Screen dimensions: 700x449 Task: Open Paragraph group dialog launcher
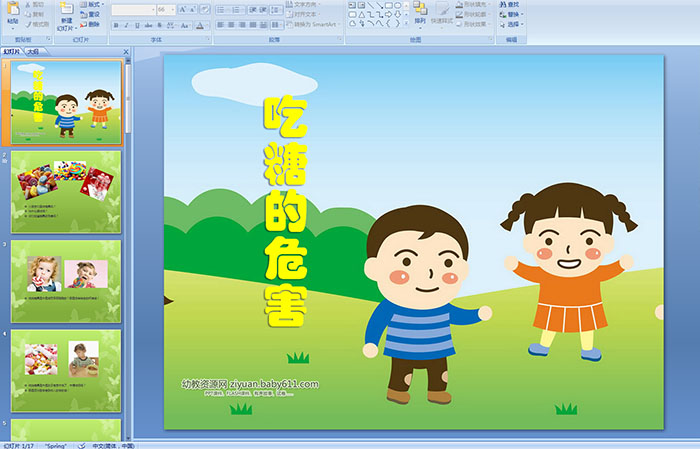pos(340,39)
